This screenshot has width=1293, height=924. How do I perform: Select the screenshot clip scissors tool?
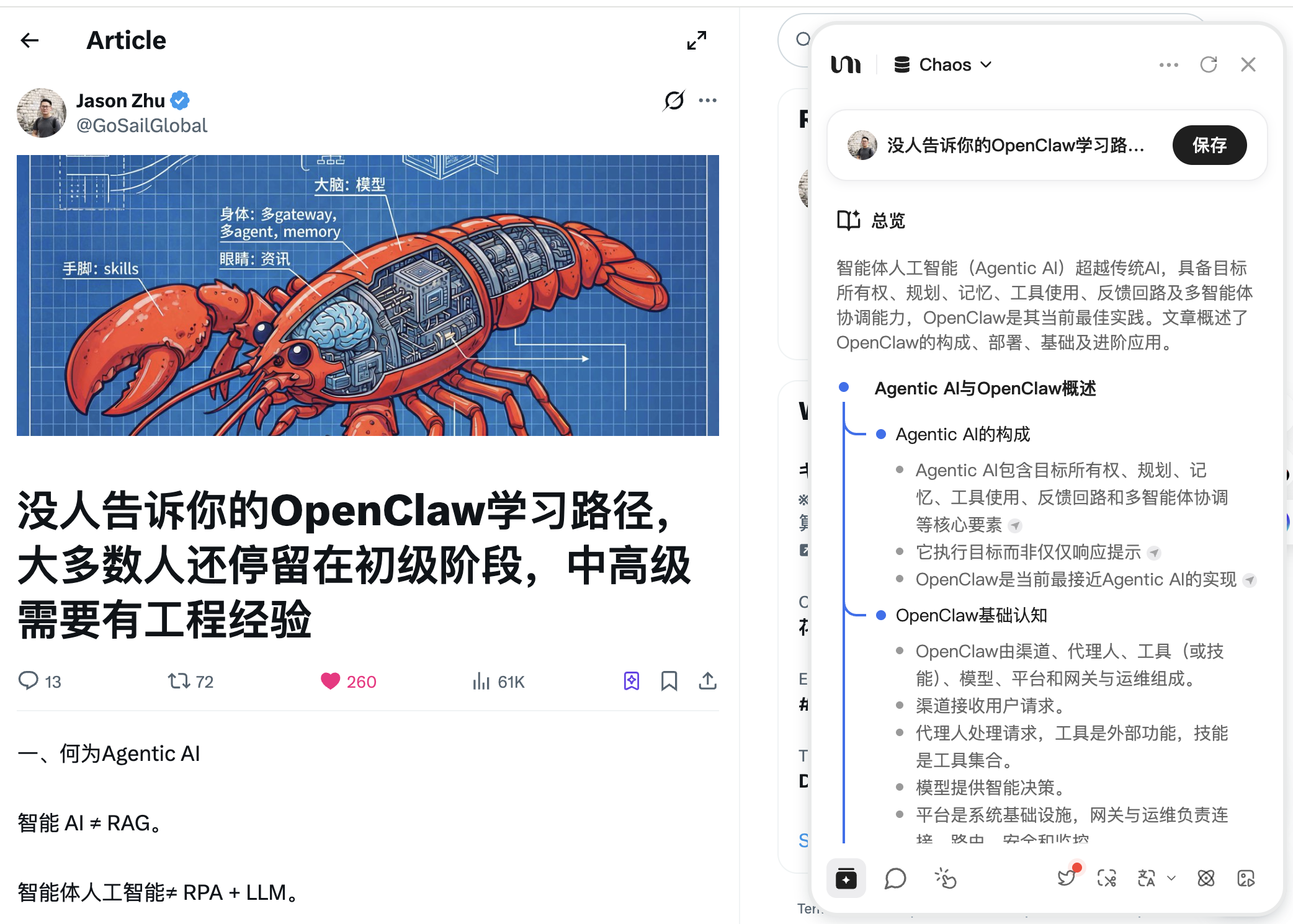click(x=1107, y=878)
